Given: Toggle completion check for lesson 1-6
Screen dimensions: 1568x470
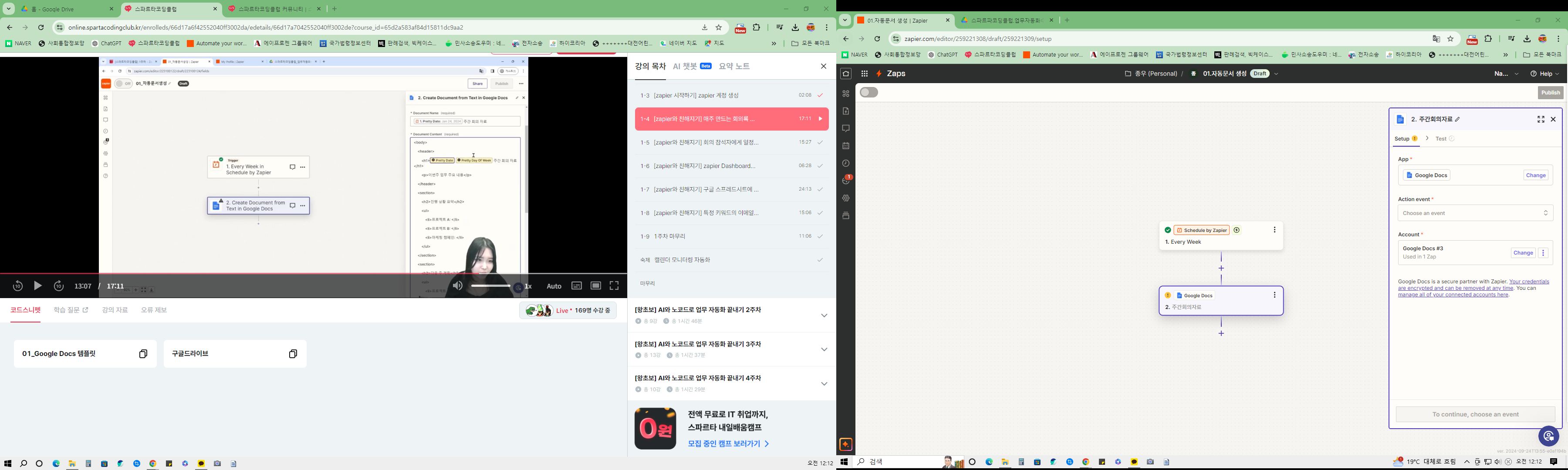Looking at the screenshot, I should coord(821,166).
